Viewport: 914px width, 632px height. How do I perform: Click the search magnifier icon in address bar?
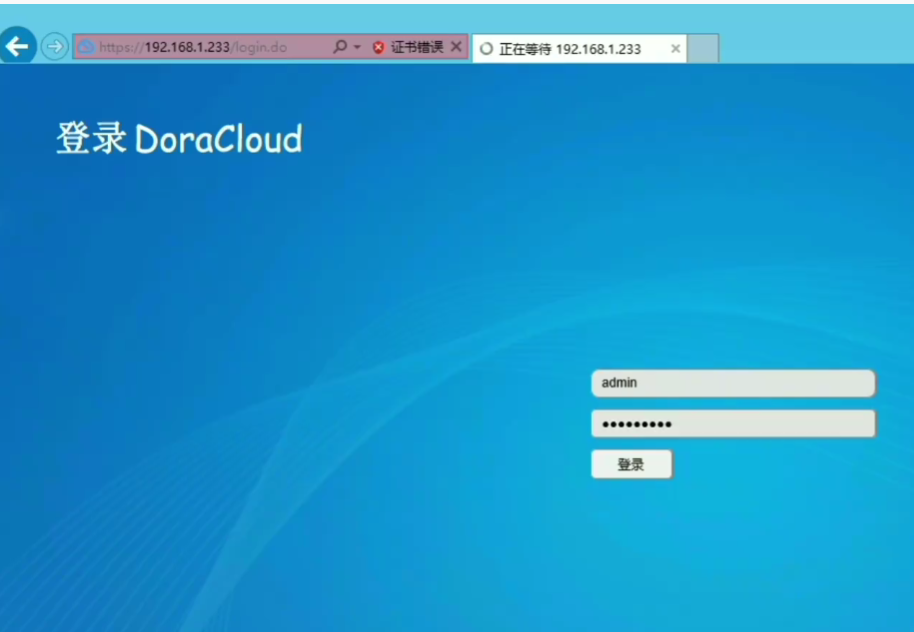[x=340, y=47]
